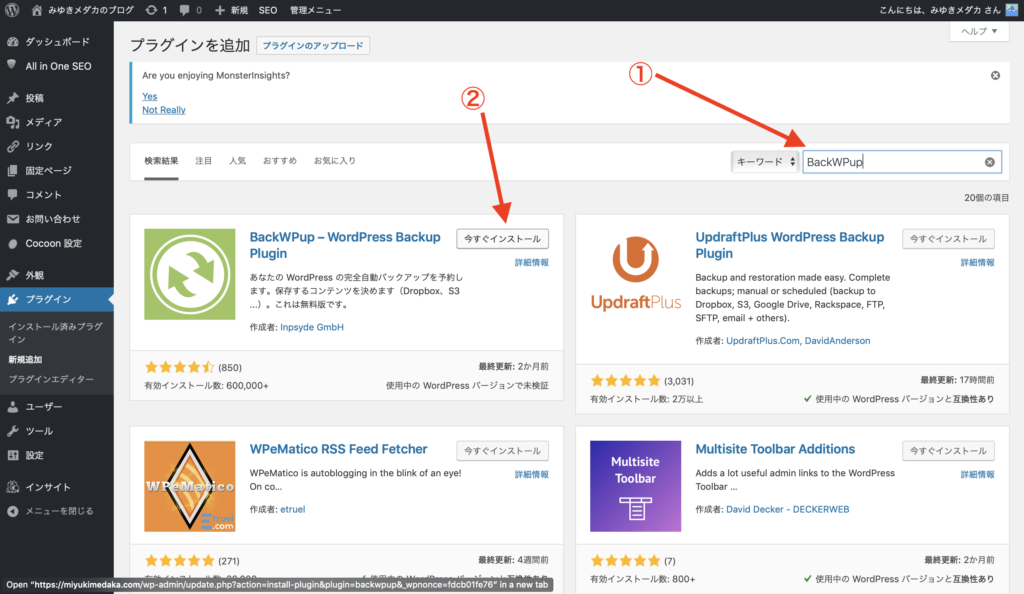Click the All in One SEO shield icon
This screenshot has height=594, width=1024.
(x=12, y=65)
